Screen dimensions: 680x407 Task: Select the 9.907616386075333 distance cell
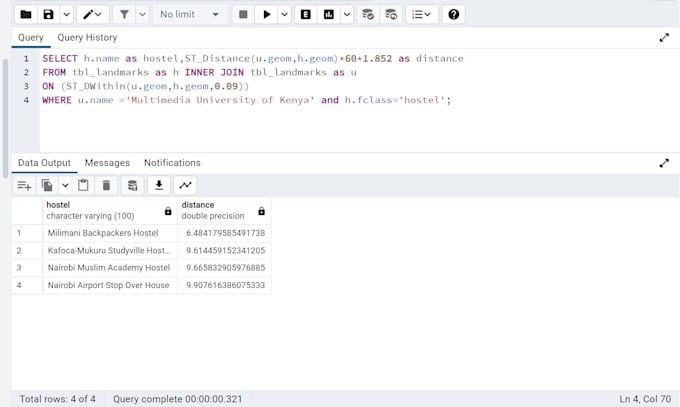point(224,286)
